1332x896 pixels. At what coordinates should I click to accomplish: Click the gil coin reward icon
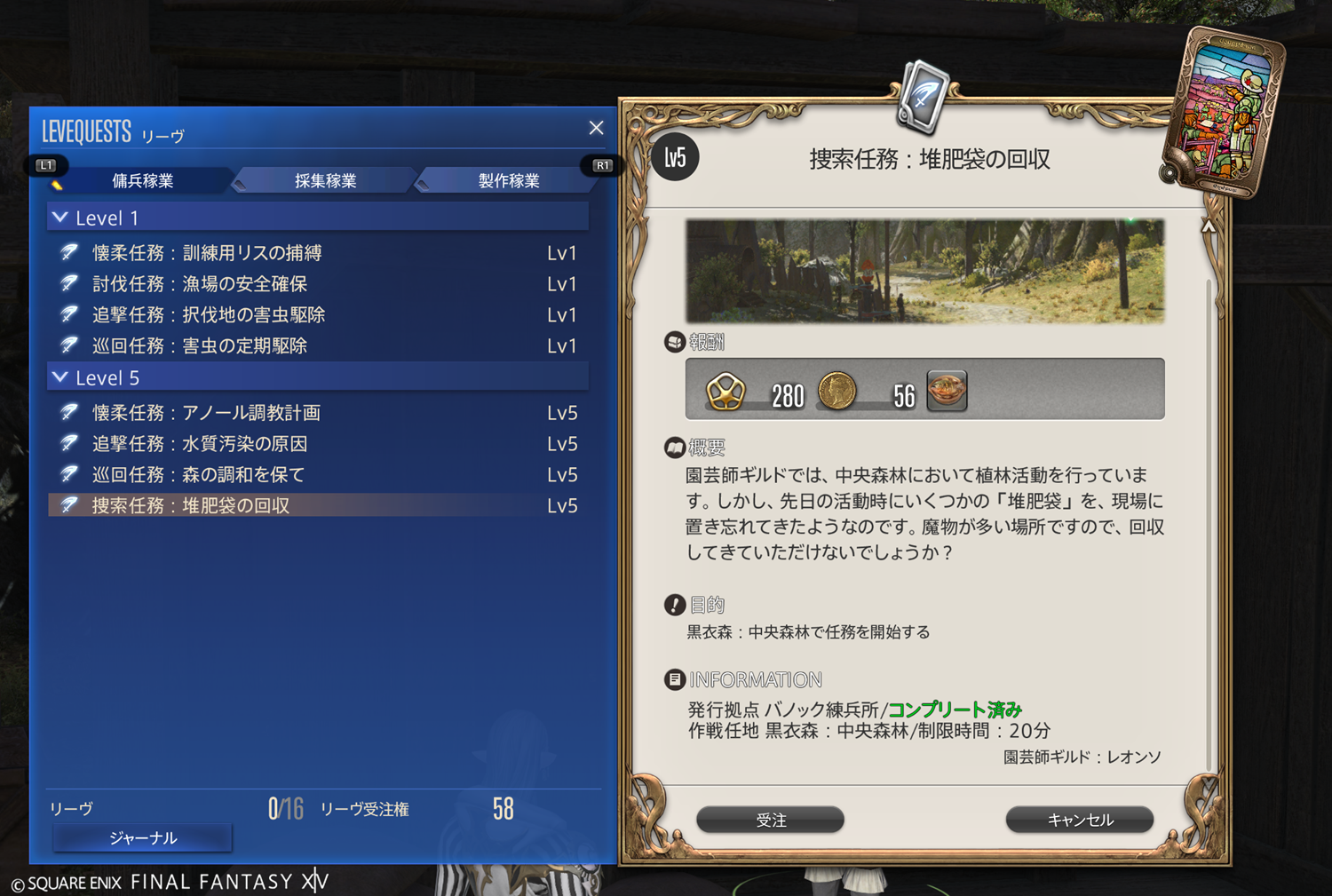pos(836,391)
